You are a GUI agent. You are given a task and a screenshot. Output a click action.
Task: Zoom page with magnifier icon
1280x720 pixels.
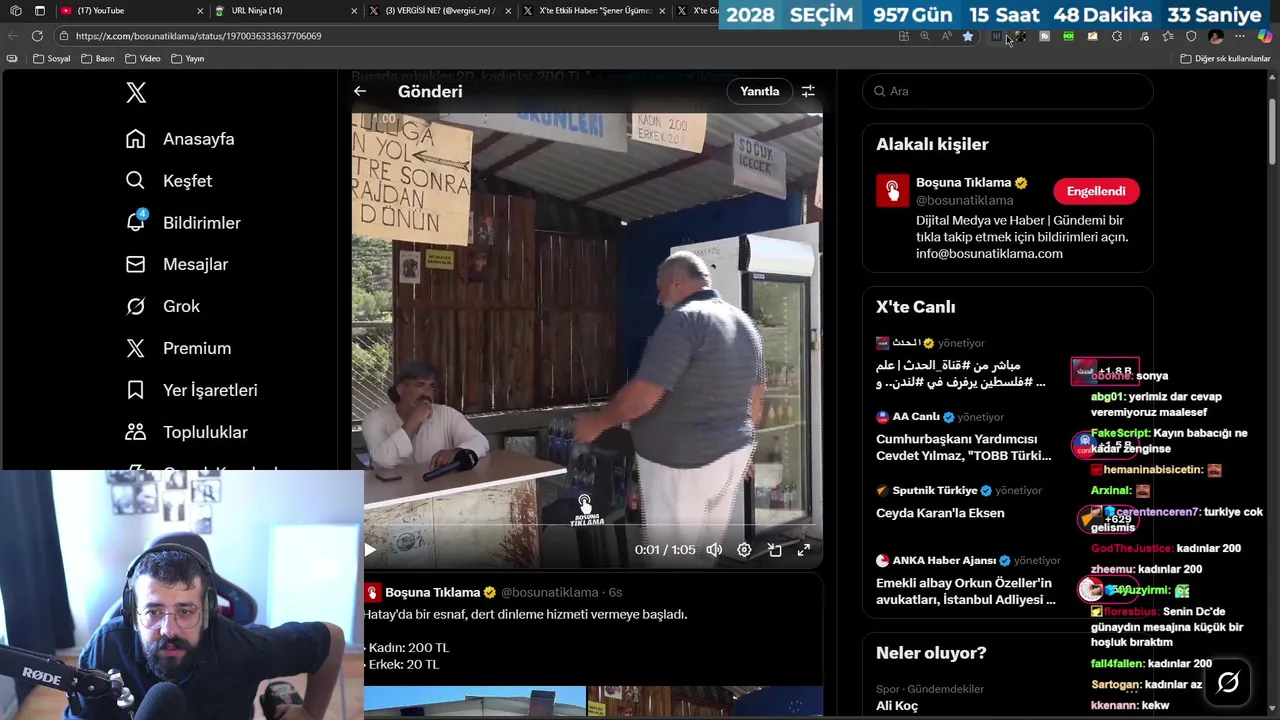coord(925,36)
